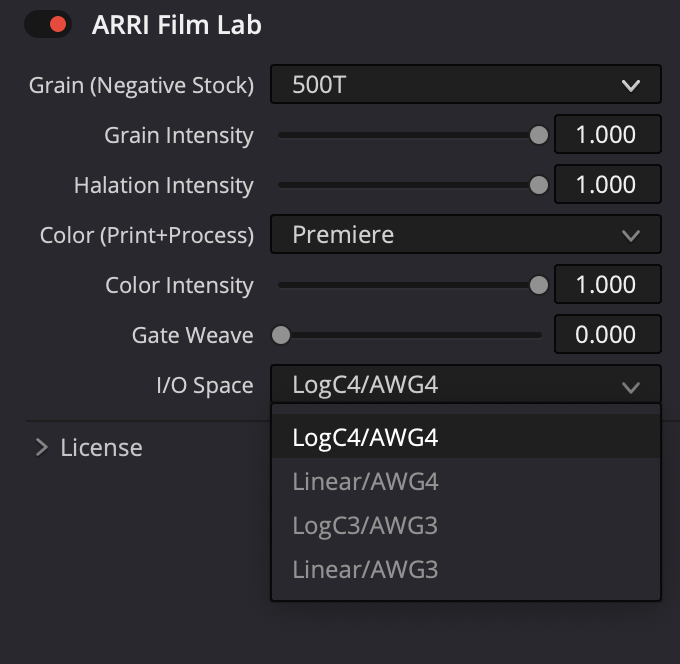The image size is (680, 664).
Task: Click the Gate Weave value field
Action: click(x=607, y=335)
